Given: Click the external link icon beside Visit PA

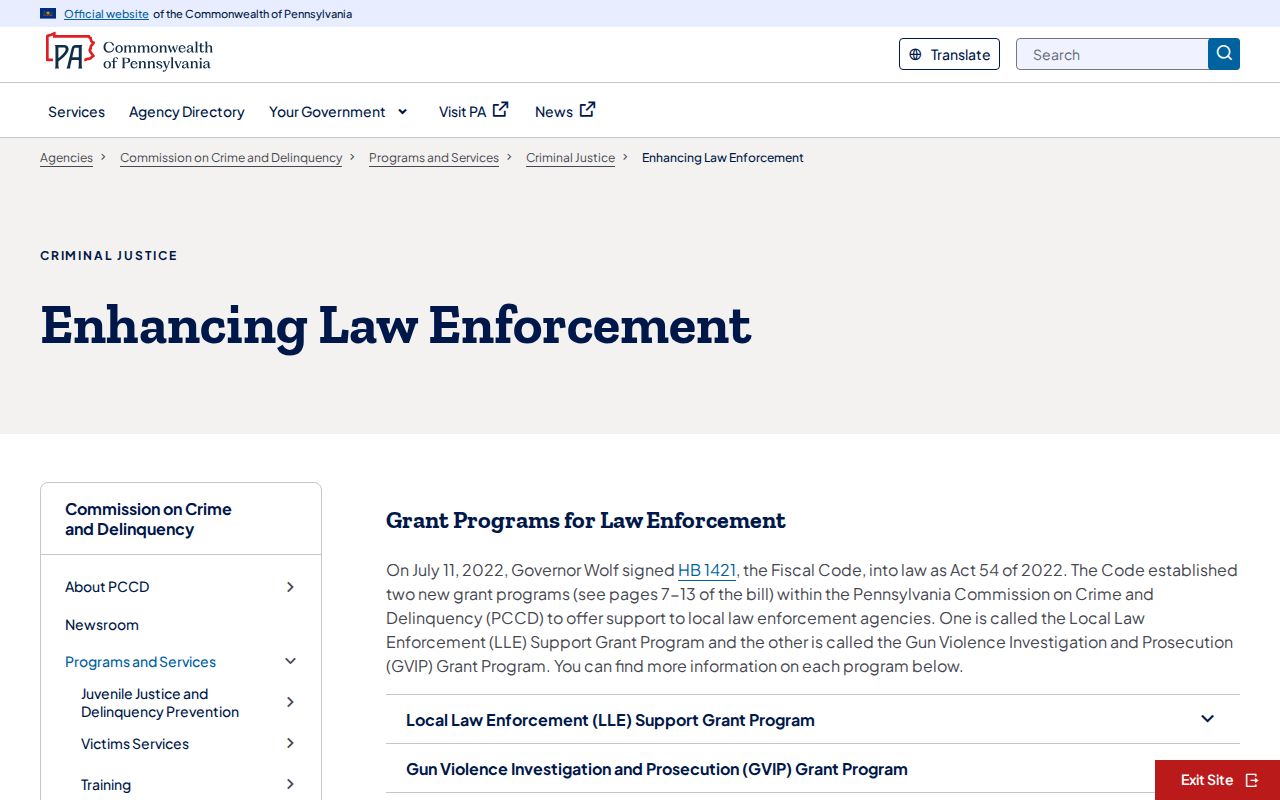Looking at the screenshot, I should (x=501, y=110).
